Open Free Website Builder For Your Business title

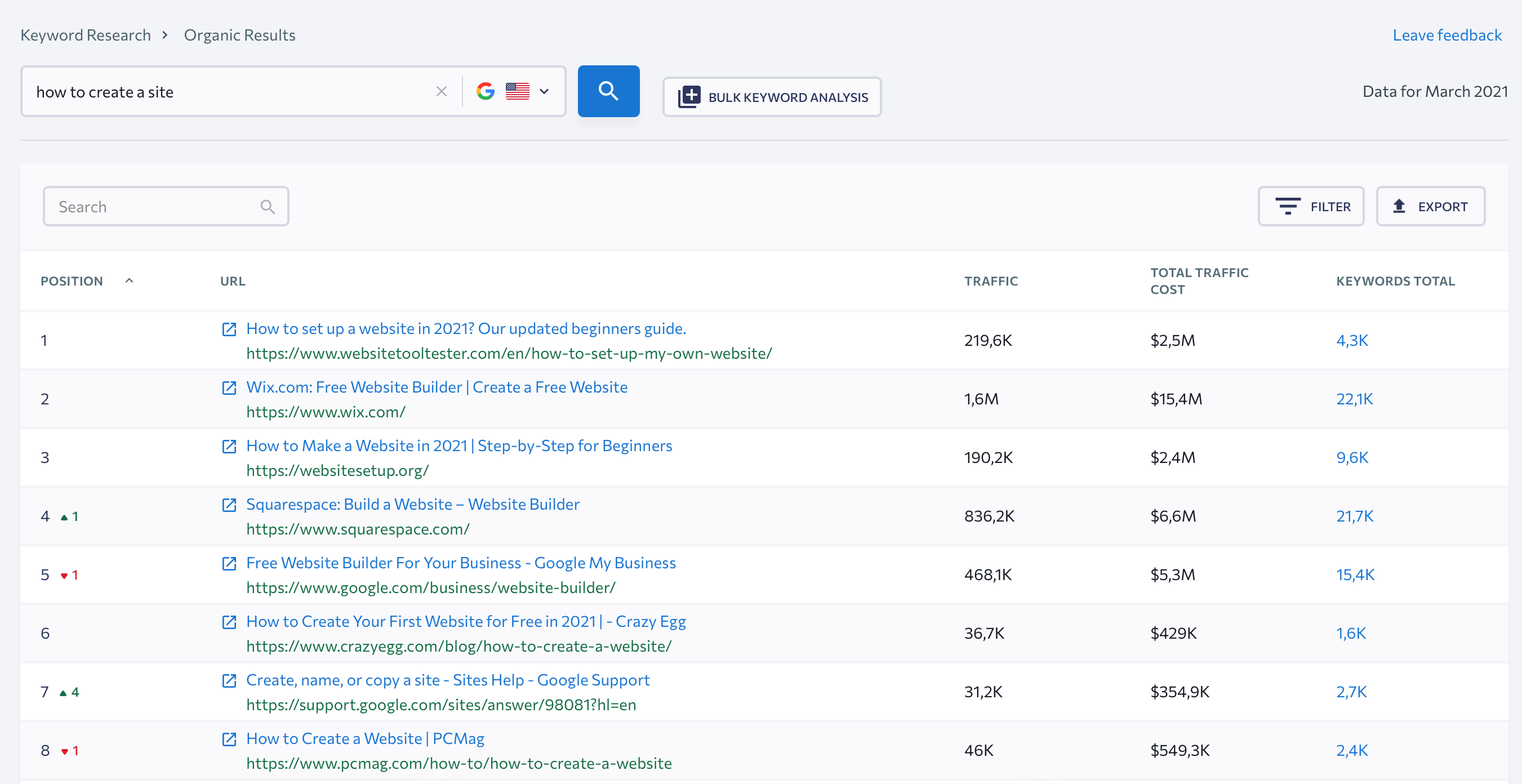coord(461,563)
